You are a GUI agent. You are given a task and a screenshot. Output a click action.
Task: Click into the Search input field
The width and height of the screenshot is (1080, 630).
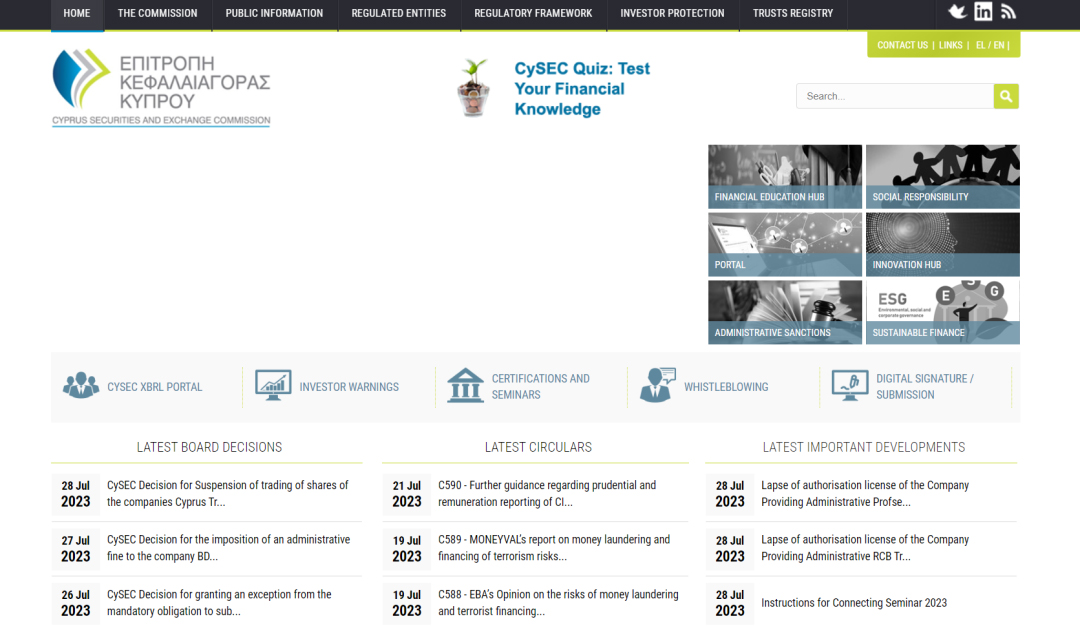895,96
